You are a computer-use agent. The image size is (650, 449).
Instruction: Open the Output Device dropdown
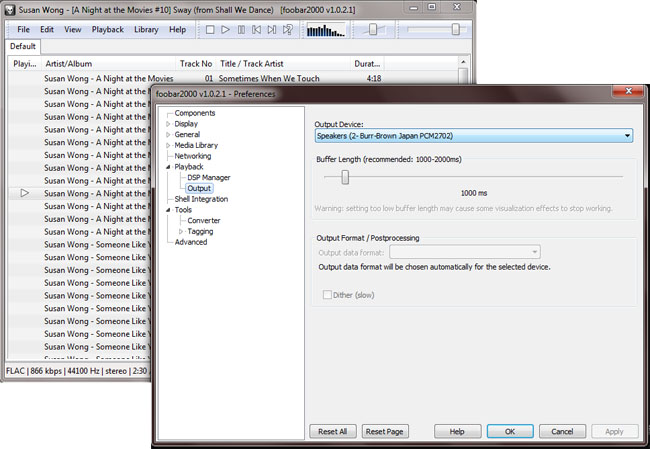pyautogui.click(x=473, y=136)
